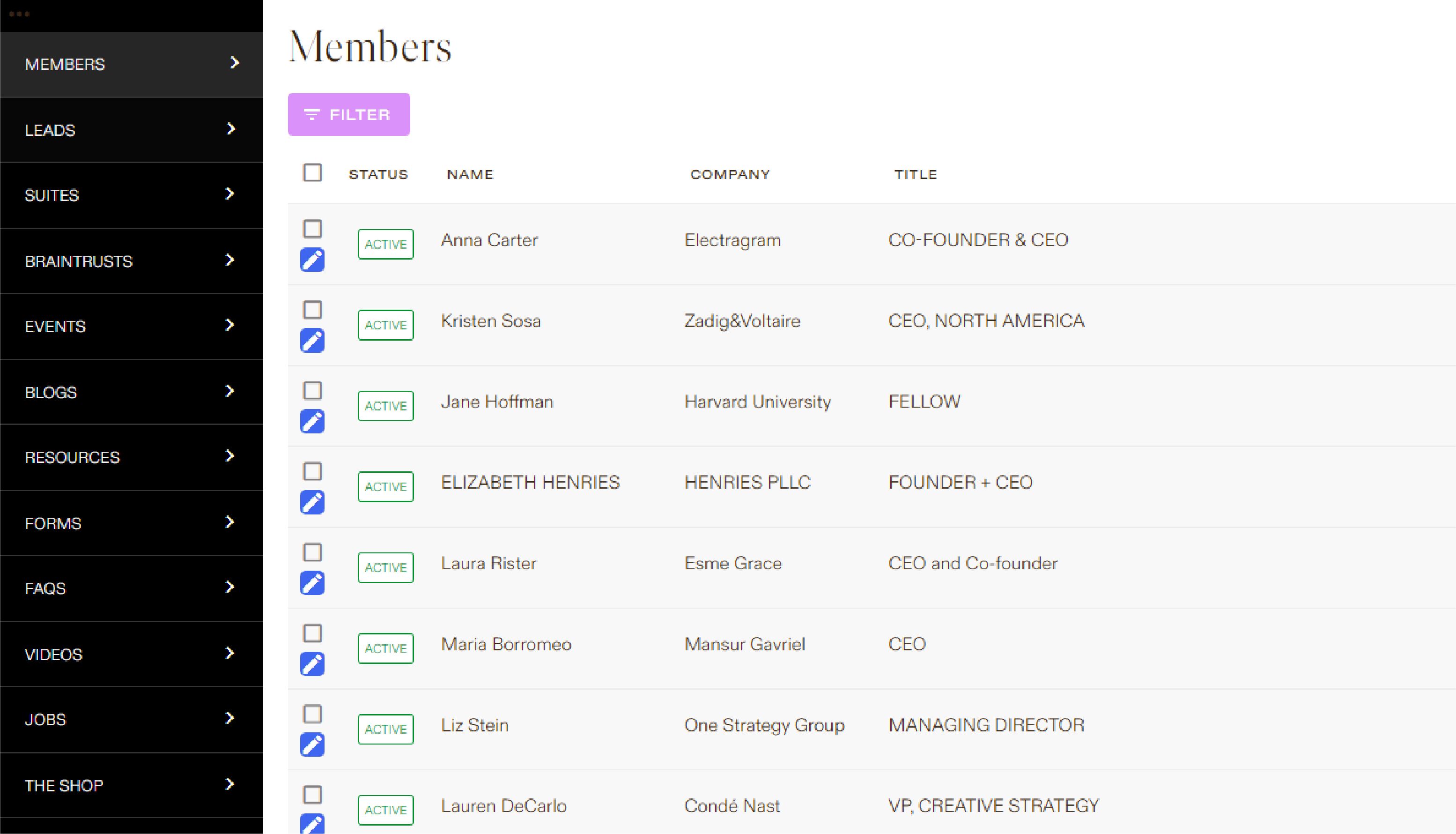
Task: Select Anna Carter's row checkbox
Action: pyautogui.click(x=313, y=229)
